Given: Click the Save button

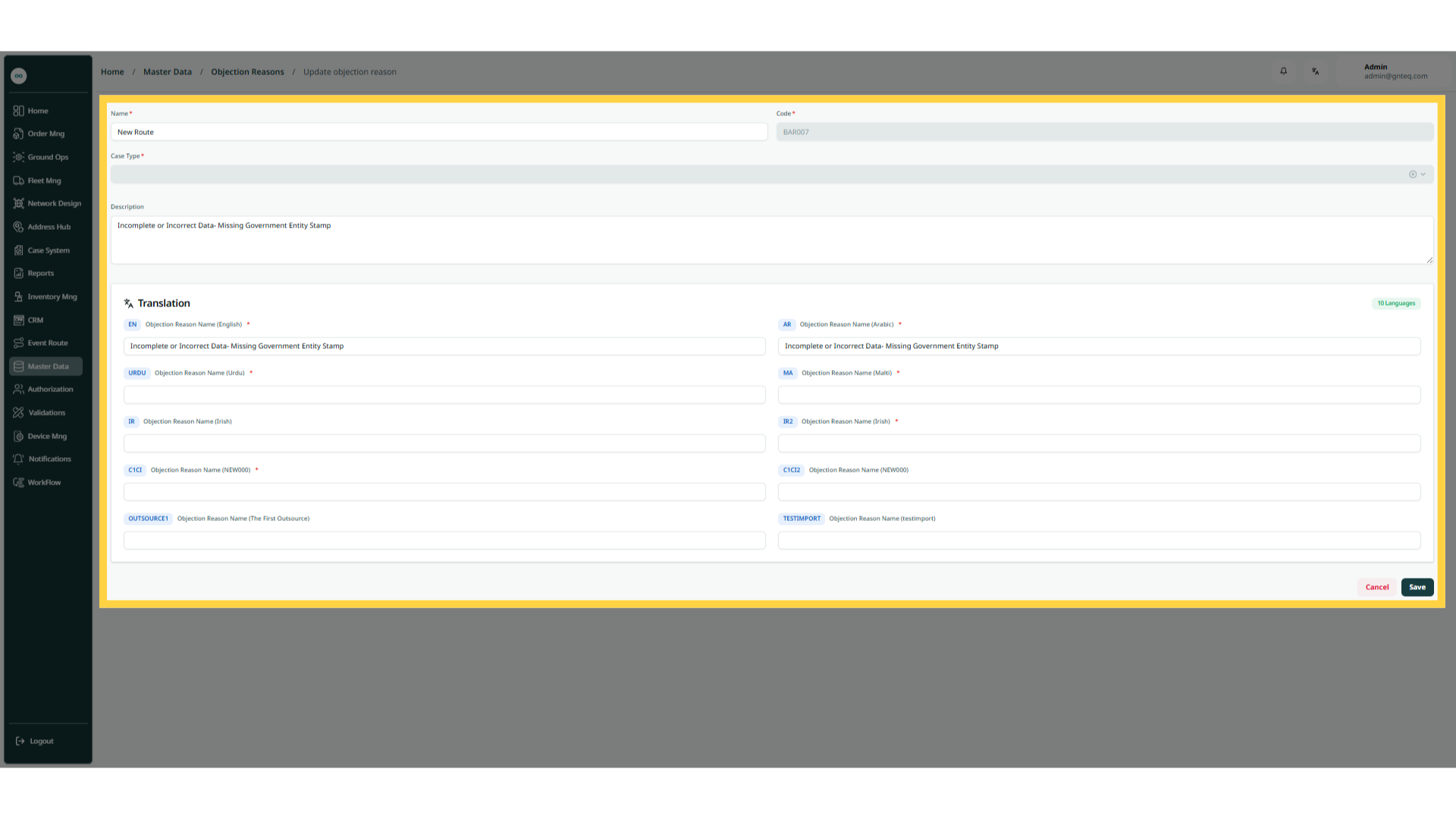Looking at the screenshot, I should coord(1417,587).
